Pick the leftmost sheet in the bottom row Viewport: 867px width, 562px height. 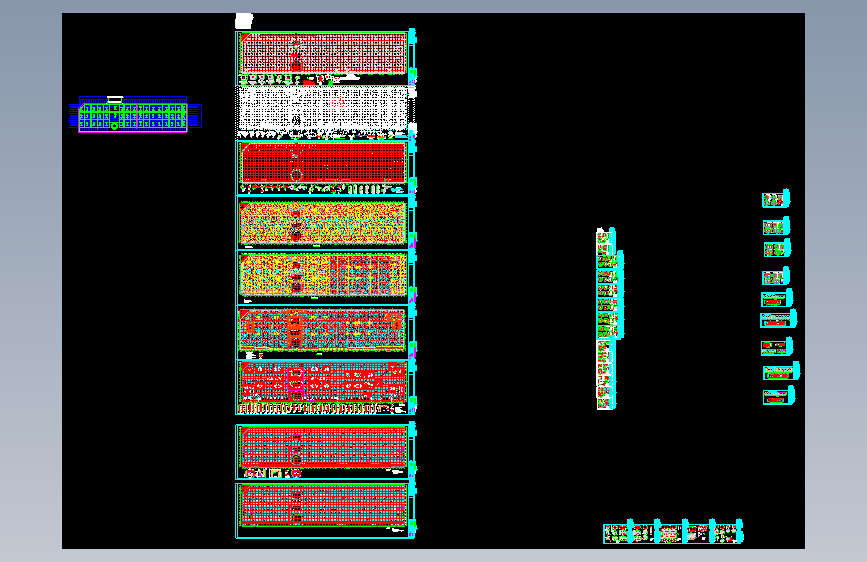tap(618, 533)
